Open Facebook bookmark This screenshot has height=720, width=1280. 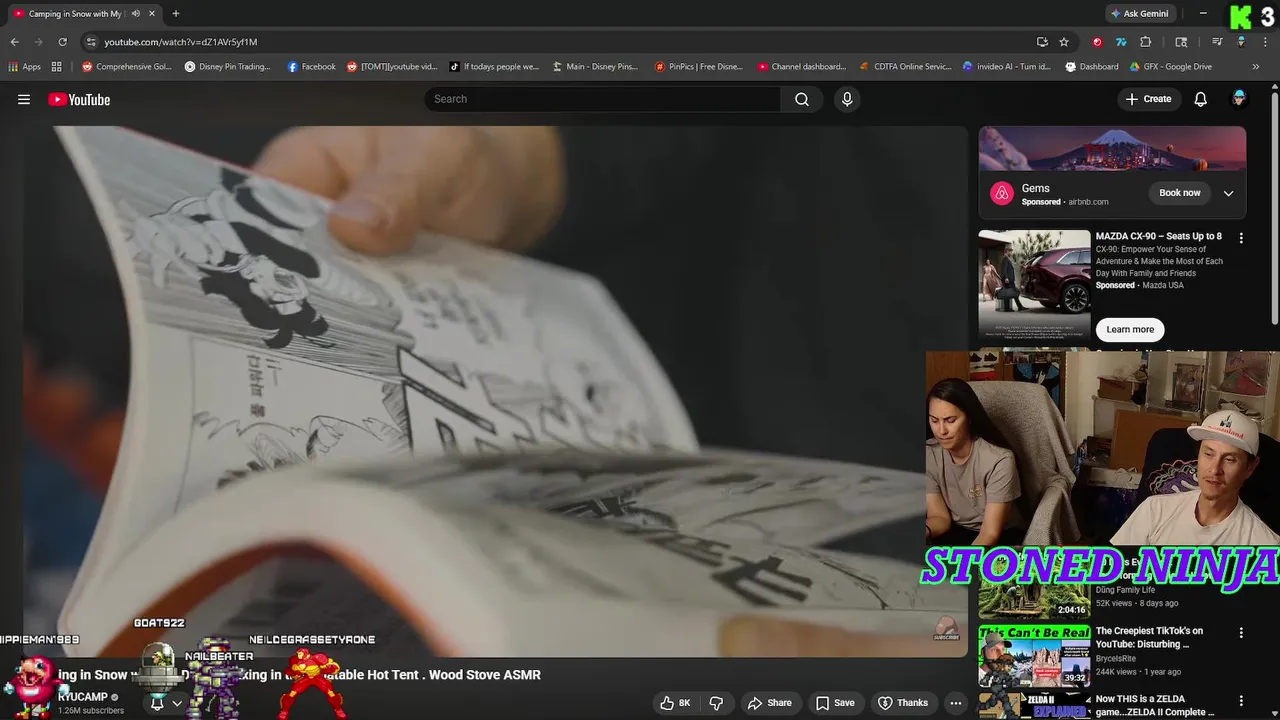point(311,67)
